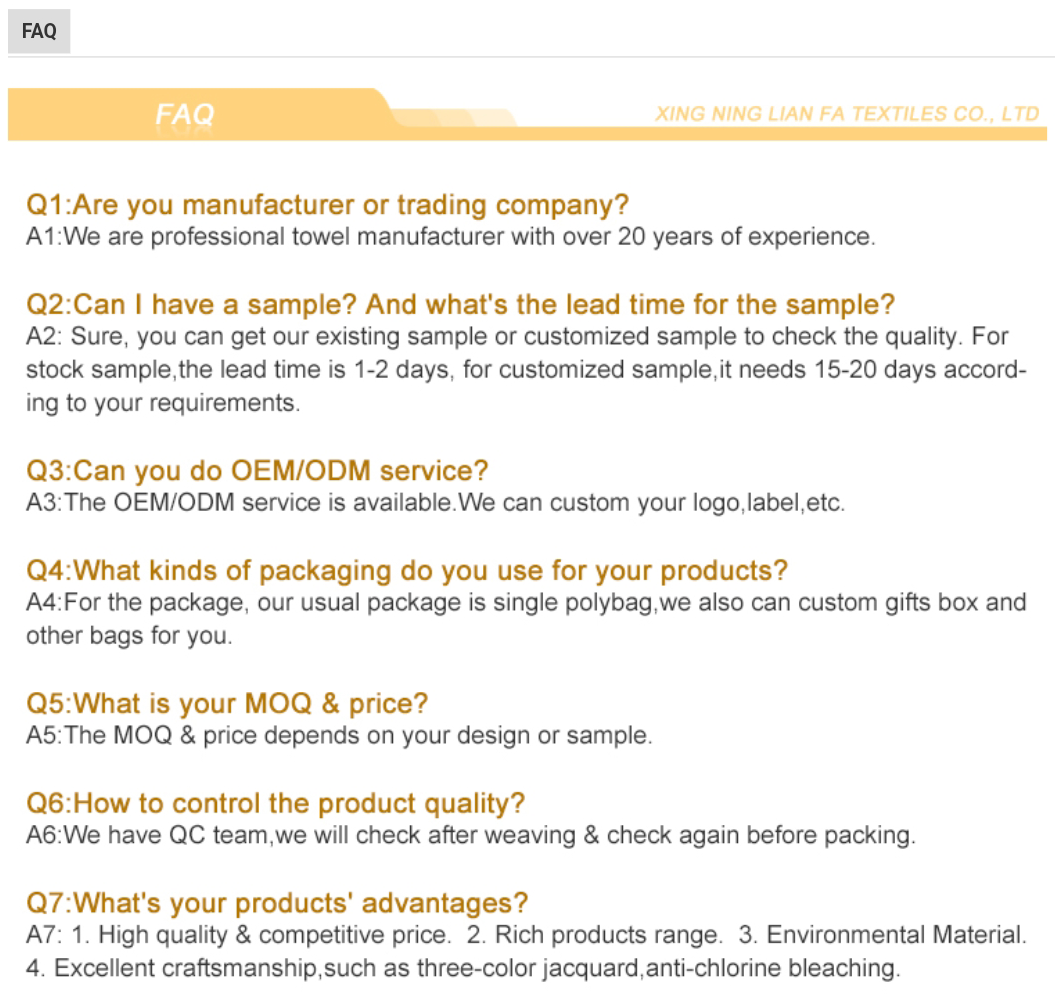
Task: Select question Q7 about products' advantages
Action: (x=277, y=903)
